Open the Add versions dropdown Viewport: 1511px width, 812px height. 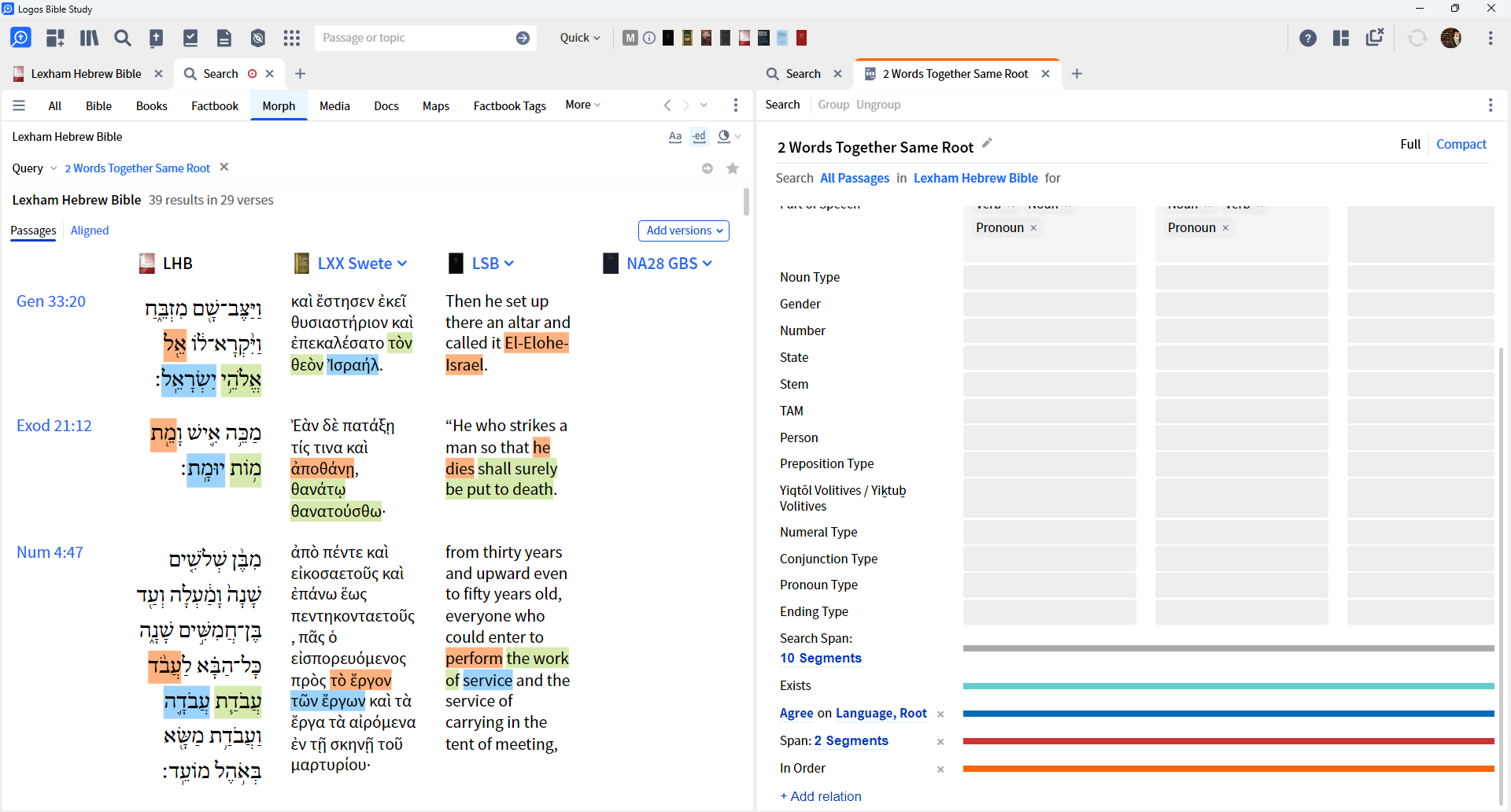[x=684, y=231]
